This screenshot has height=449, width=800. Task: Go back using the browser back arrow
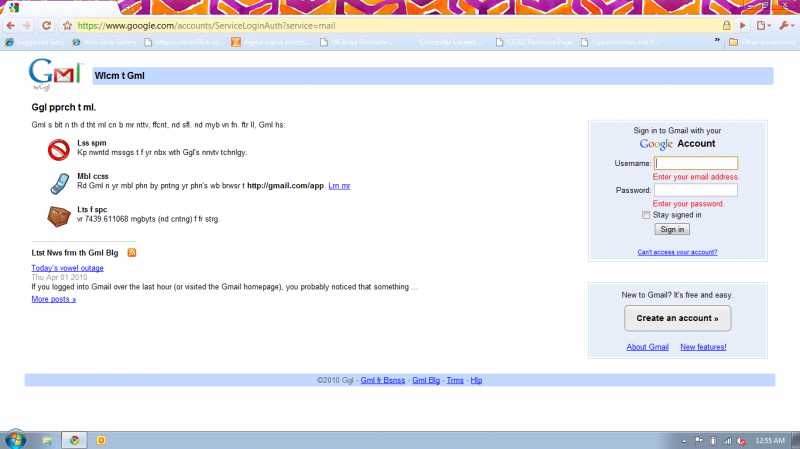[x=10, y=26]
